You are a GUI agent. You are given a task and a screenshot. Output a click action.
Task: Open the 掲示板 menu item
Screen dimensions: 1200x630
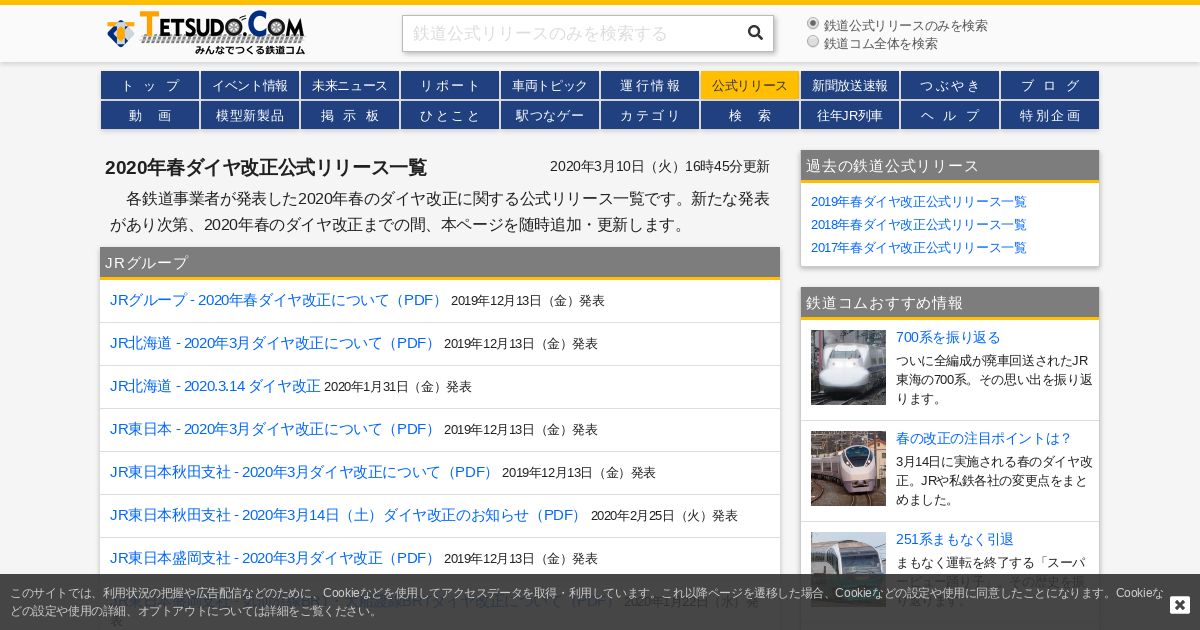point(350,115)
